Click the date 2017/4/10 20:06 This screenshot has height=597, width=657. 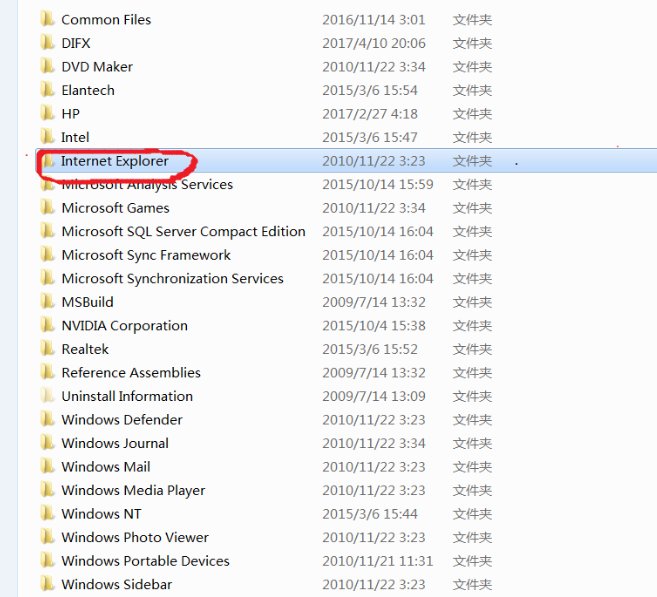(x=374, y=43)
